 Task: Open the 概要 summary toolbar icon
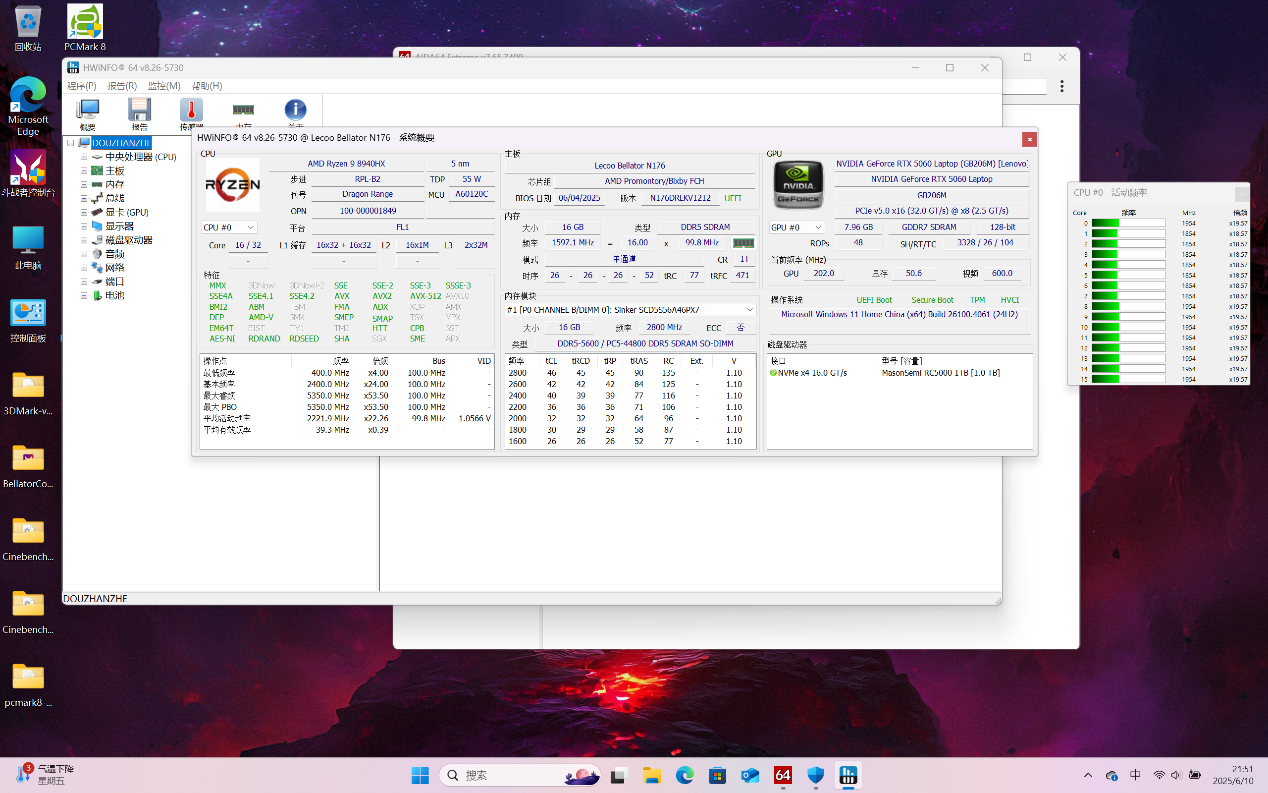tap(88, 112)
